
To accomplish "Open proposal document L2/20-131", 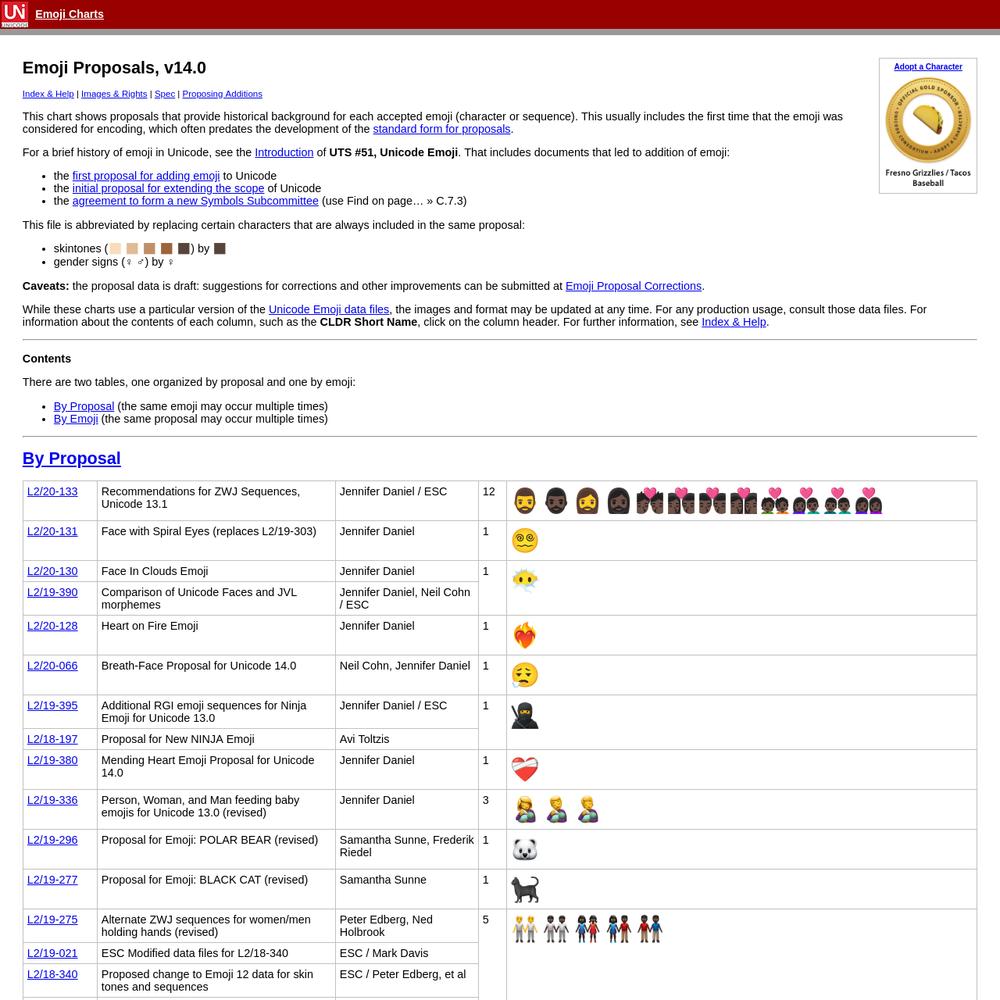I will 52,531.
